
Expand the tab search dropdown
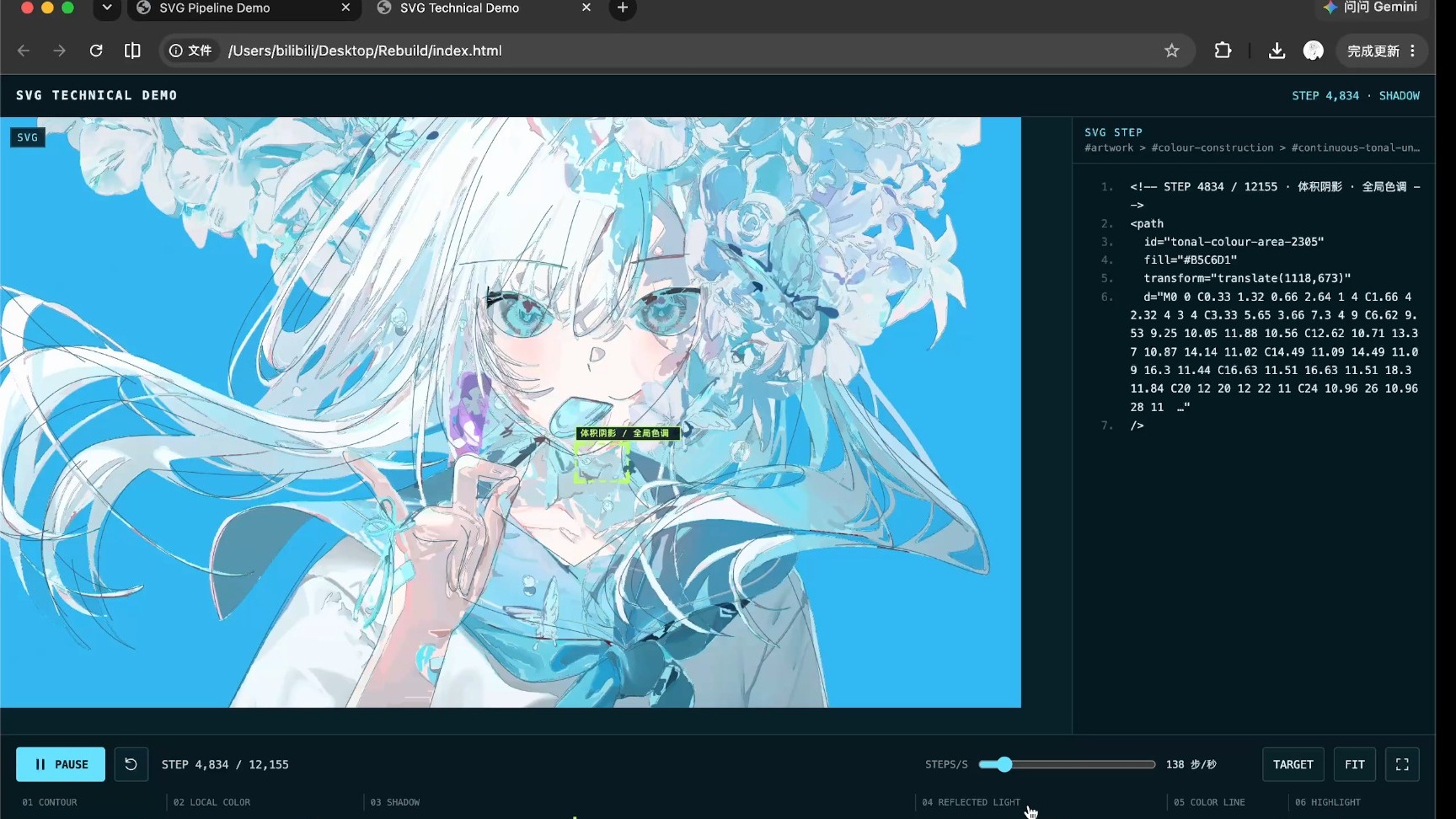(107, 8)
